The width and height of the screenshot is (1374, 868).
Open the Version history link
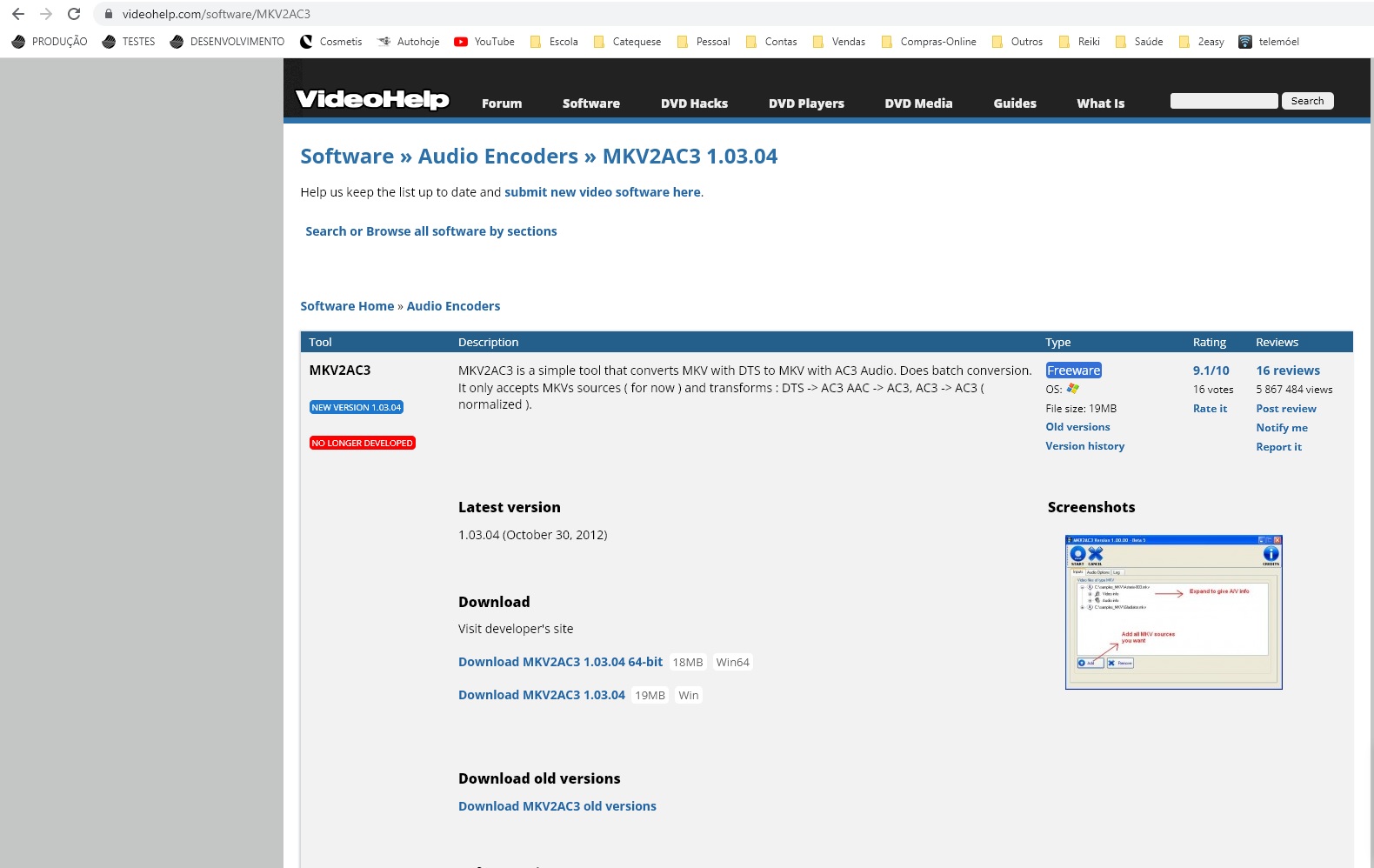tap(1084, 446)
